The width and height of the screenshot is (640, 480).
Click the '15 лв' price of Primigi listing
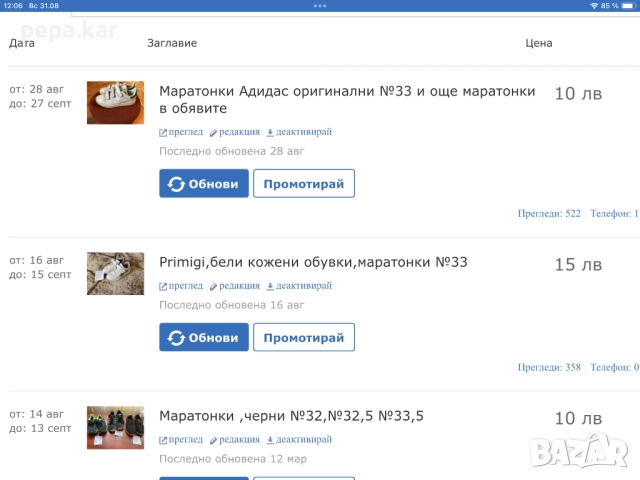(x=578, y=265)
